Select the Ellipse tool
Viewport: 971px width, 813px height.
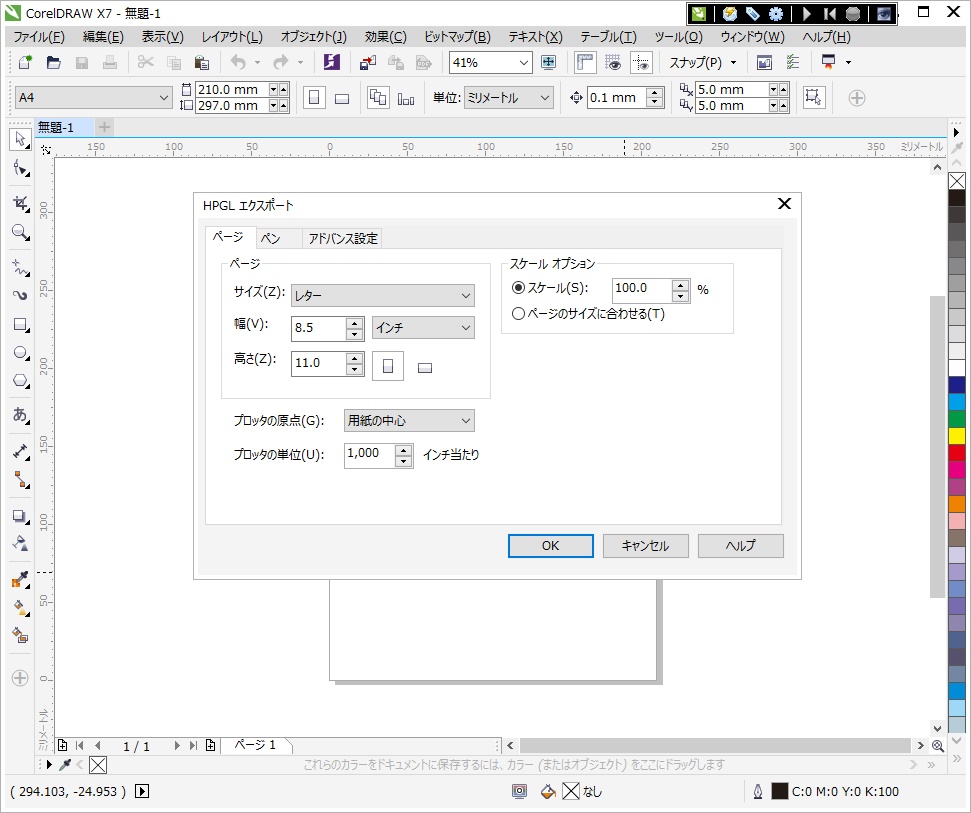click(x=20, y=353)
